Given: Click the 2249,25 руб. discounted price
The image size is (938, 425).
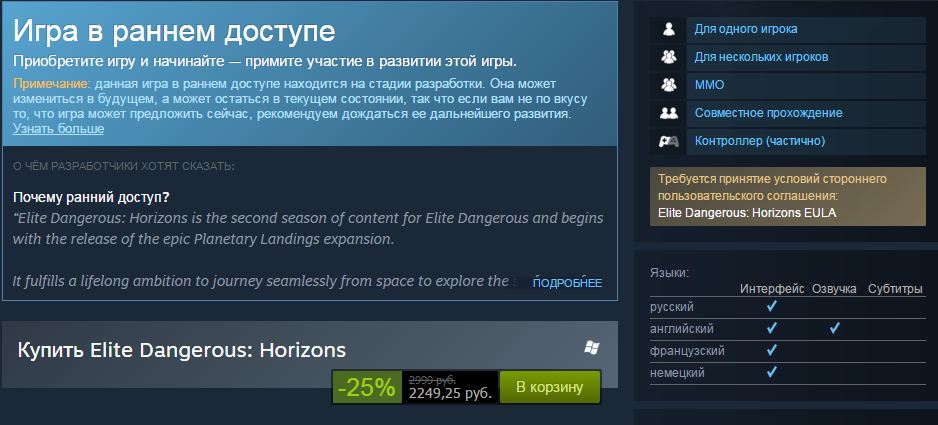Looking at the screenshot, I should click(450, 393).
